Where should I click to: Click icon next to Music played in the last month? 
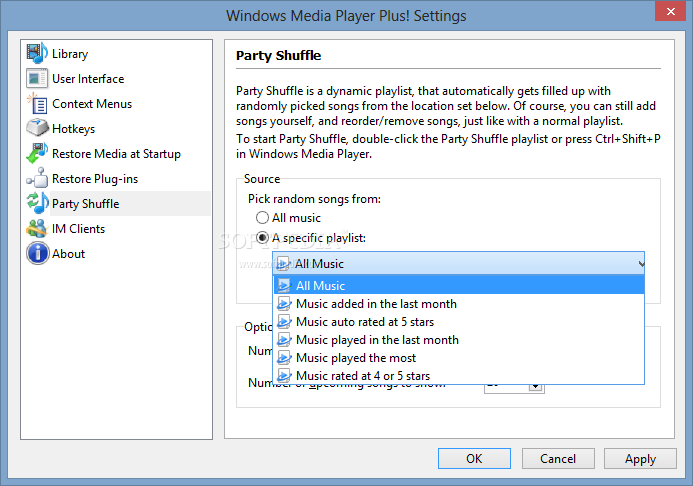(x=284, y=340)
